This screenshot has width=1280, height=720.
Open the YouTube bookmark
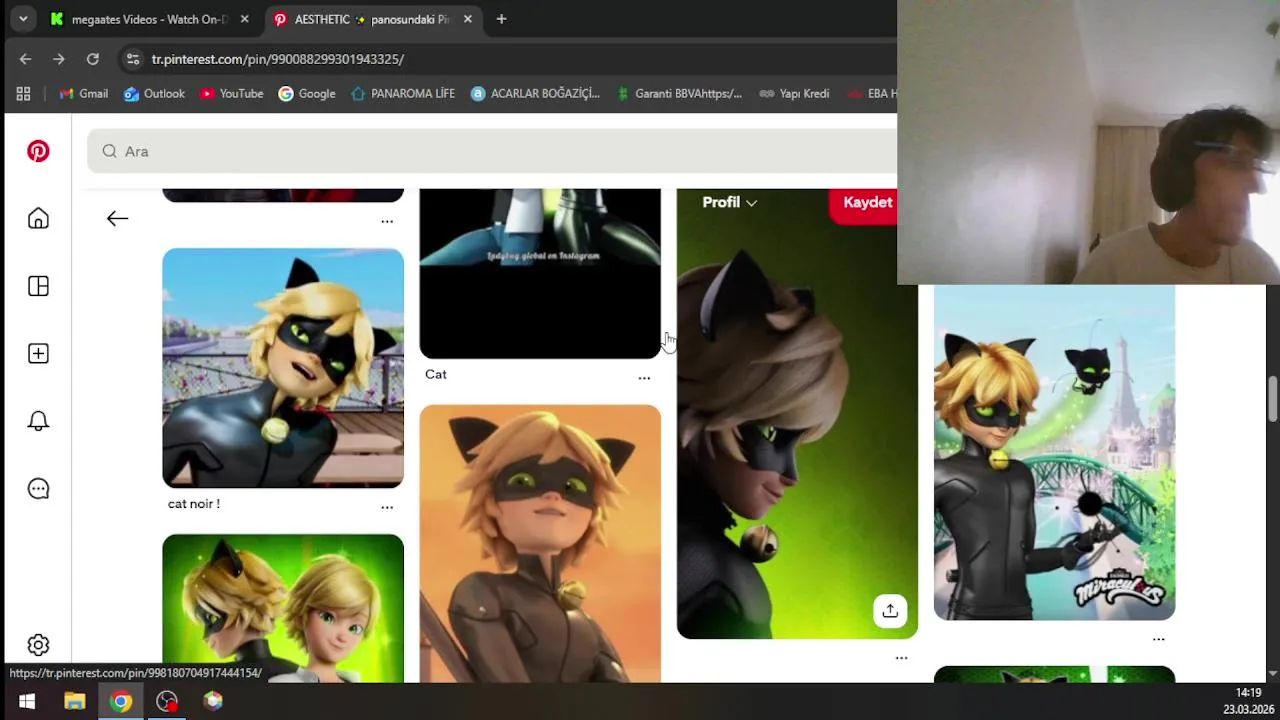231,93
